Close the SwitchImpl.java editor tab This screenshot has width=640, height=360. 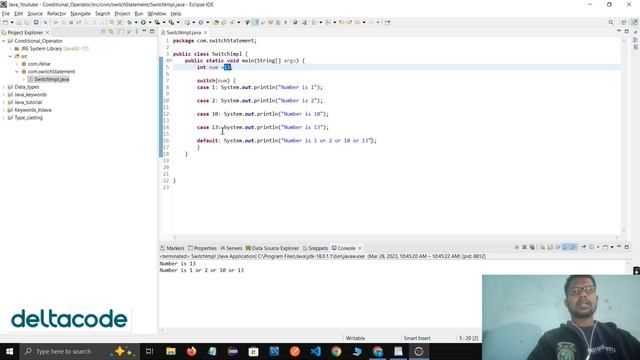point(205,32)
